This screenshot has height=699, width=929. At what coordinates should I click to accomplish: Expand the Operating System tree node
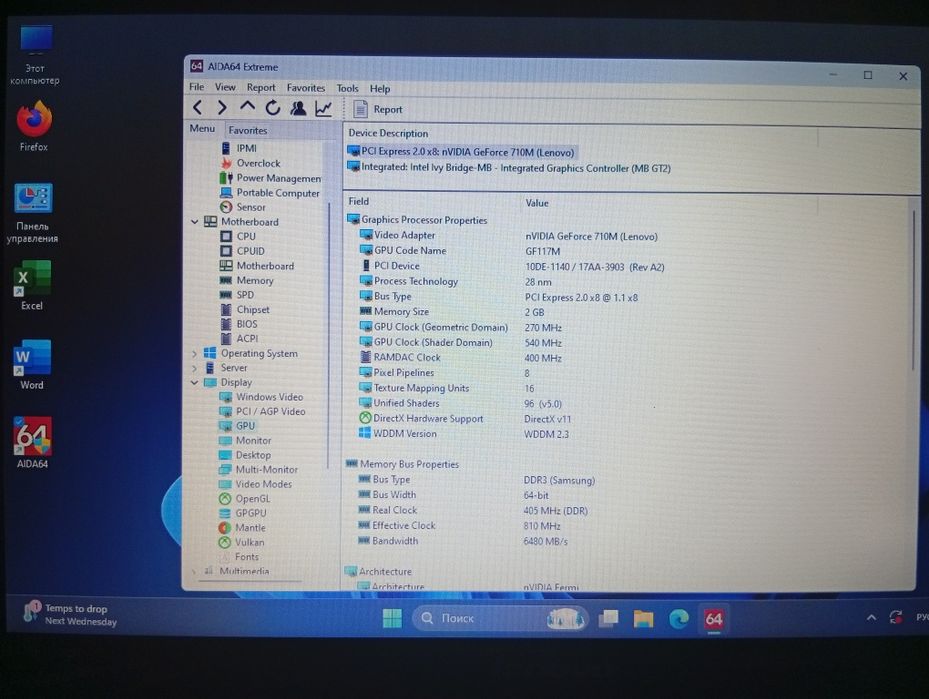pos(194,354)
